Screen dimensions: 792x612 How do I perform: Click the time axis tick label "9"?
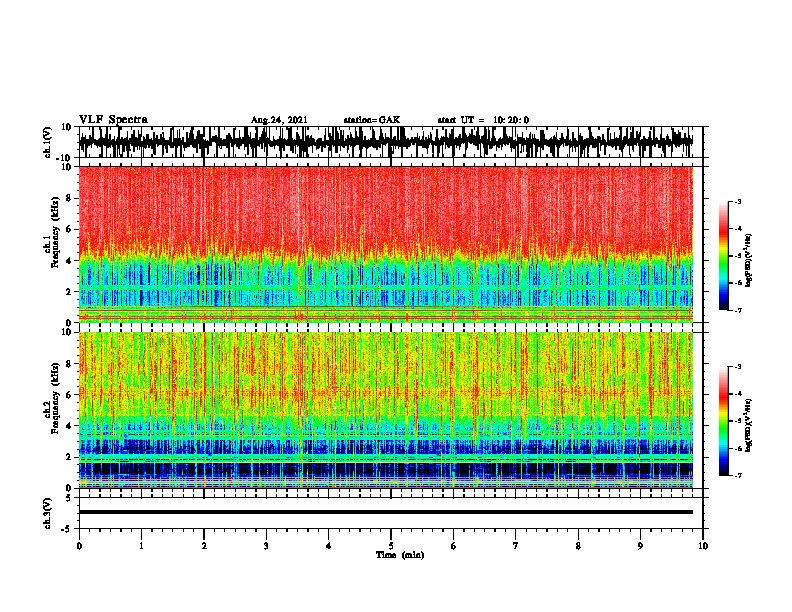tap(640, 546)
